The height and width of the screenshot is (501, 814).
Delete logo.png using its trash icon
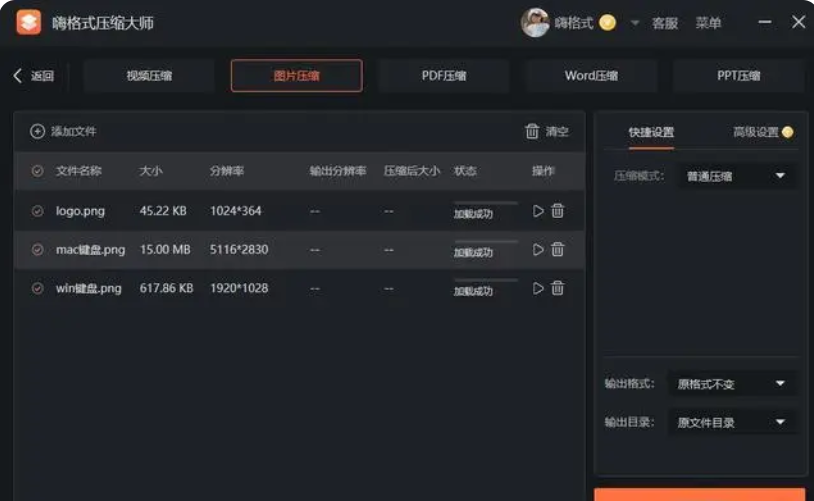pos(558,211)
